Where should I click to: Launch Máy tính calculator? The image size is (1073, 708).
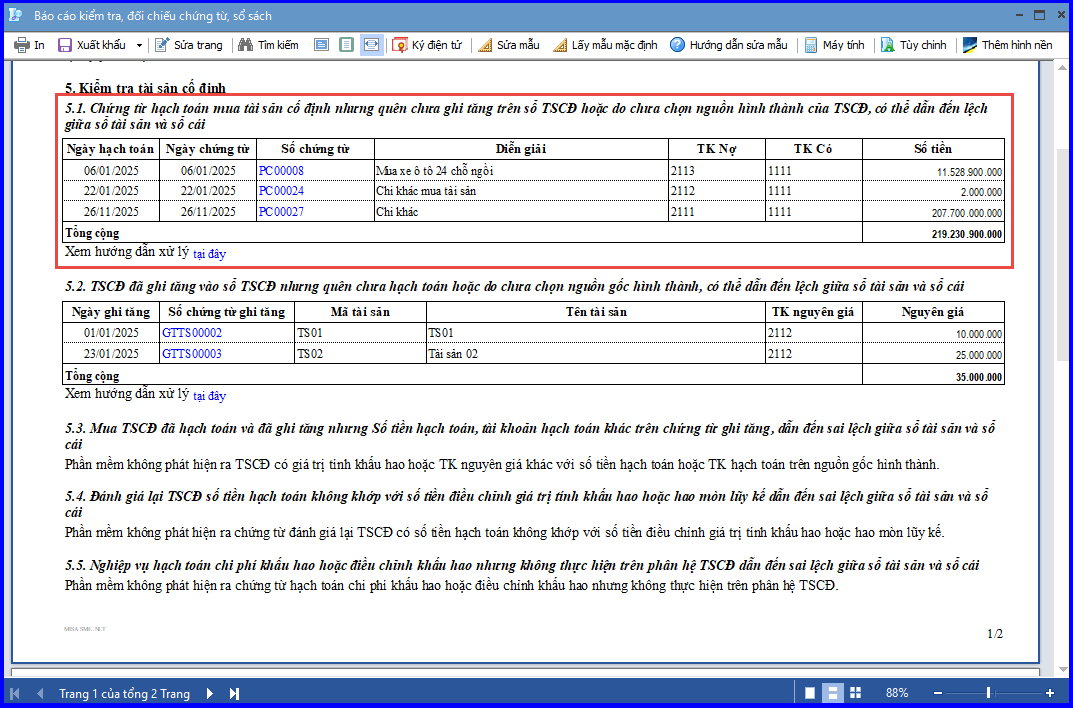[834, 45]
